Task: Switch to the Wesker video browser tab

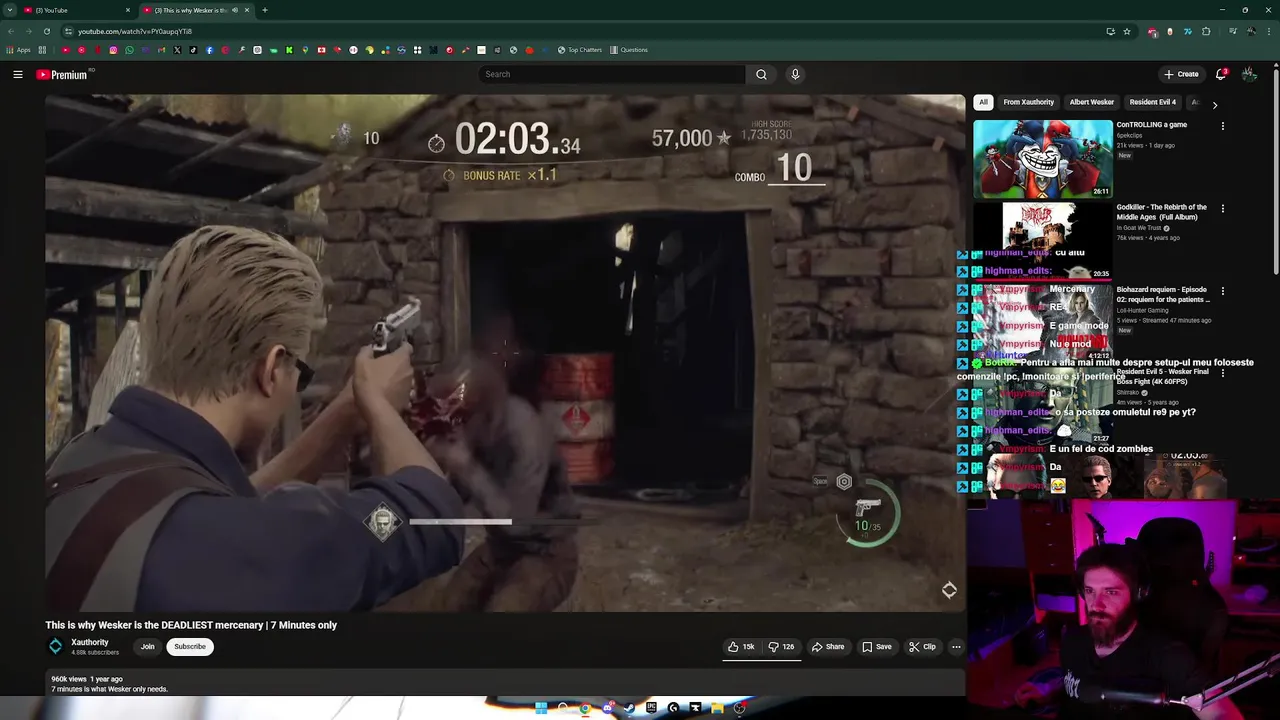Action: (x=196, y=10)
